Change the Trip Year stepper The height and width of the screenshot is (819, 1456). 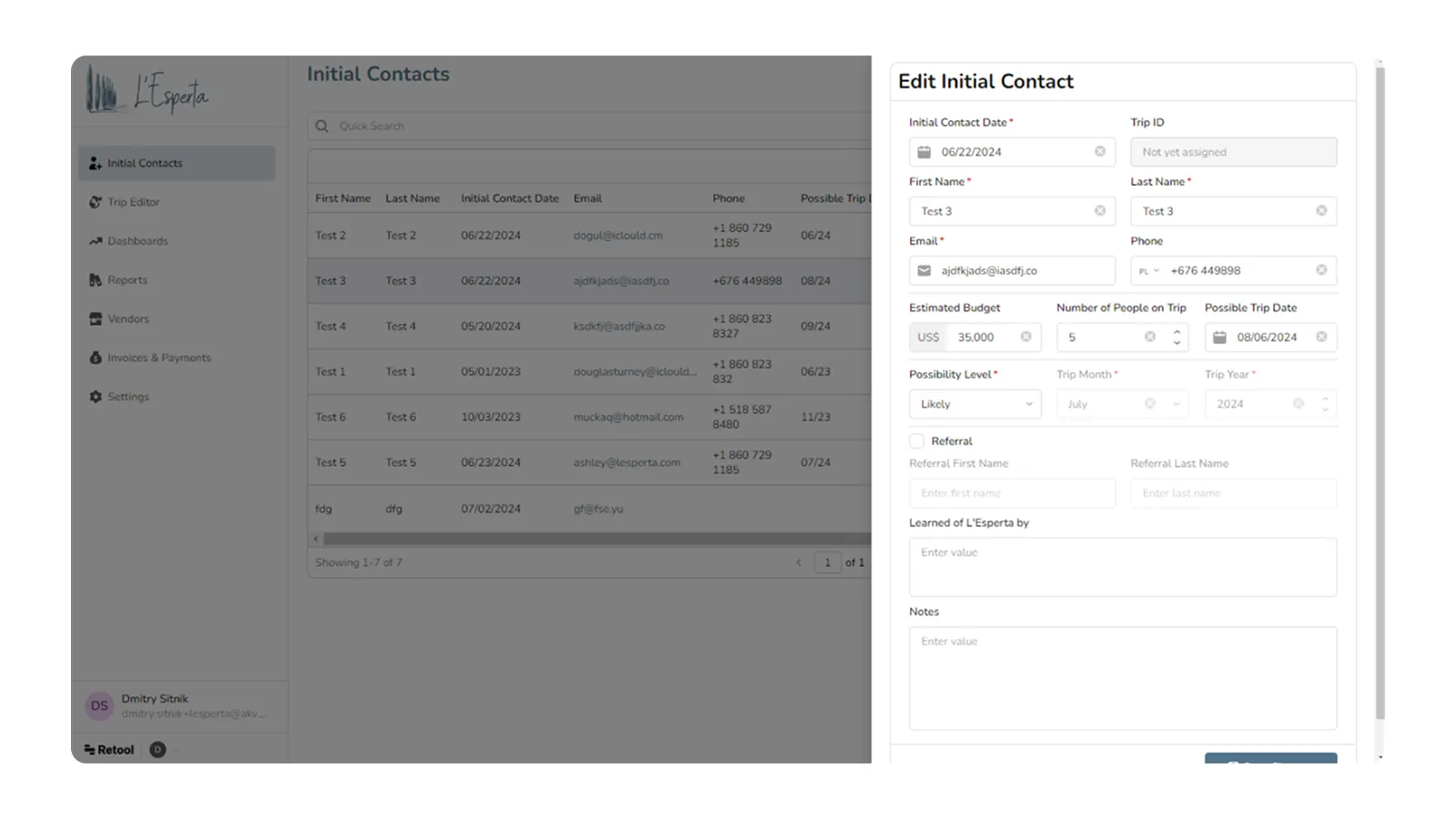point(1325,404)
